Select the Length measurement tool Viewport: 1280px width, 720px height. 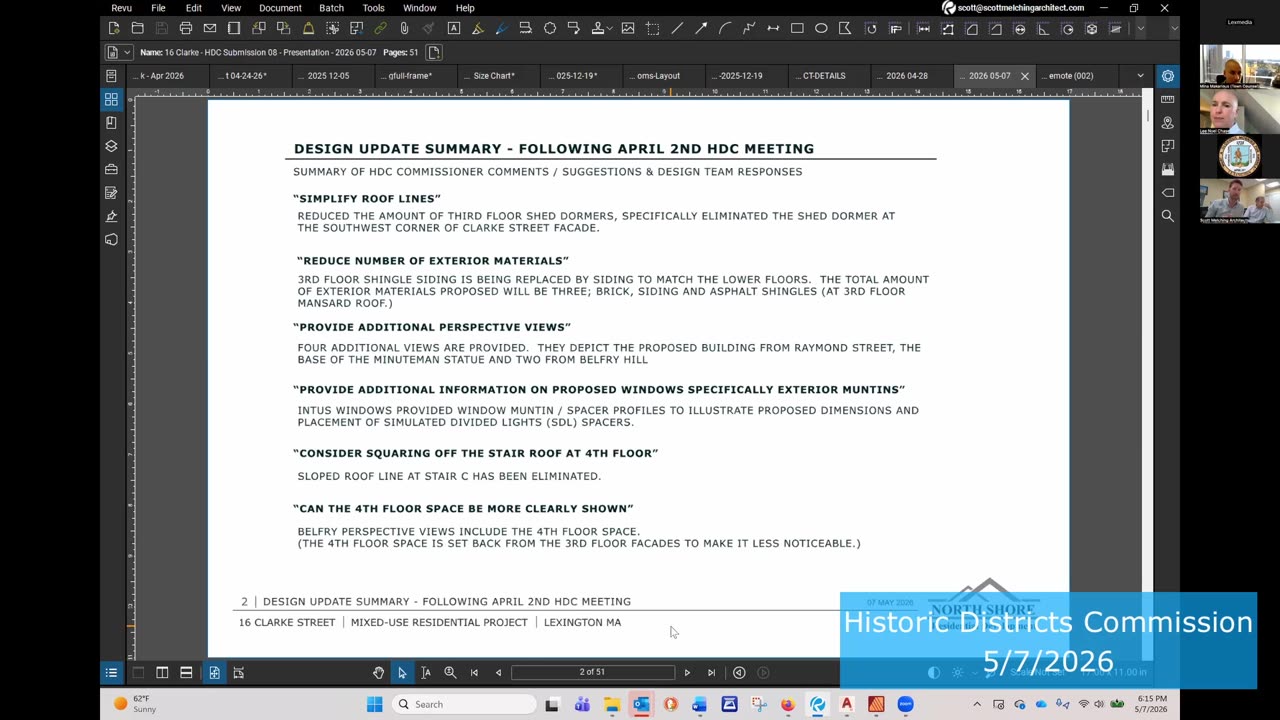[924, 28]
